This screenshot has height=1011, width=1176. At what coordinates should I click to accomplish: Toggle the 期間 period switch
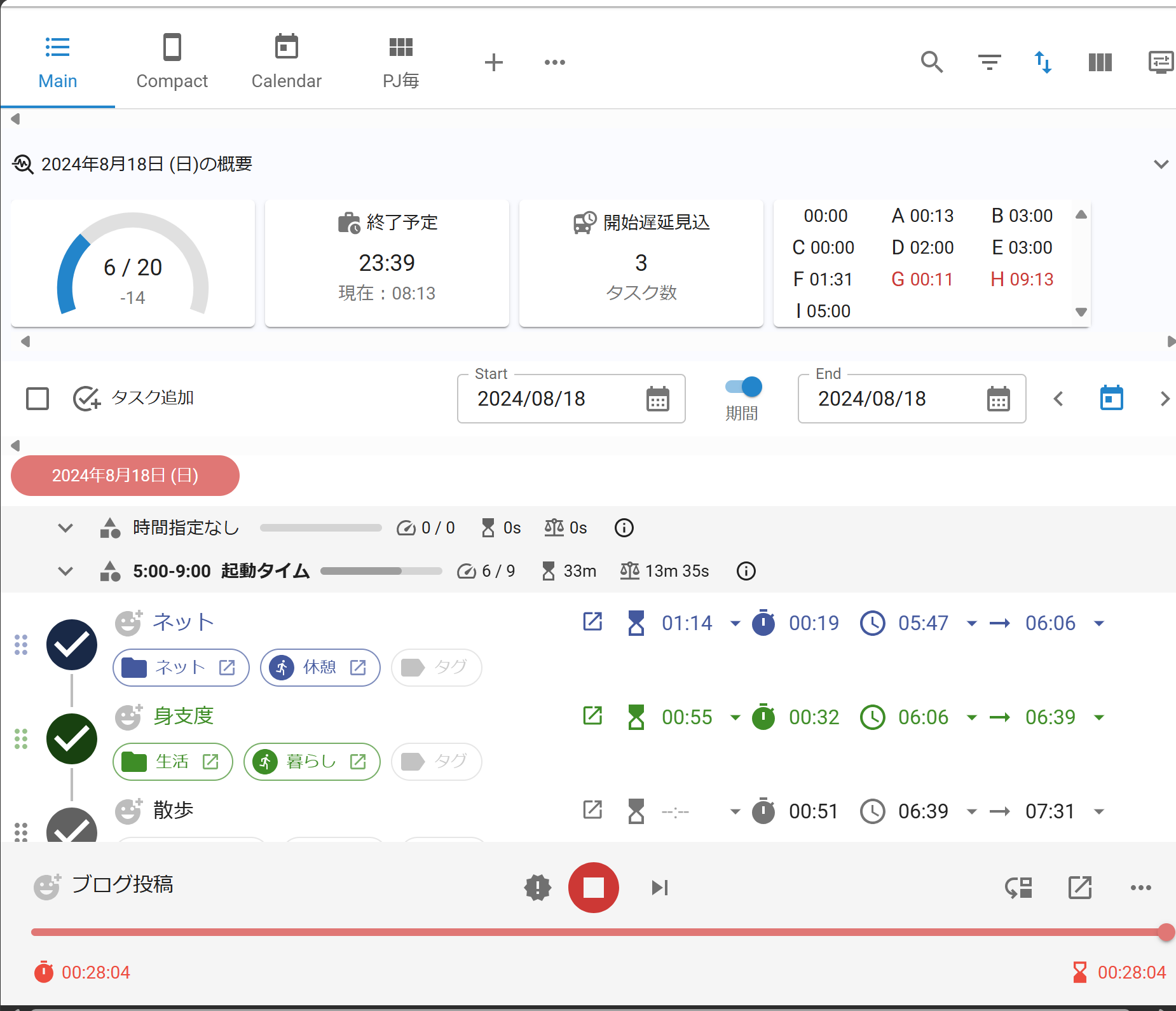pyautogui.click(x=743, y=387)
